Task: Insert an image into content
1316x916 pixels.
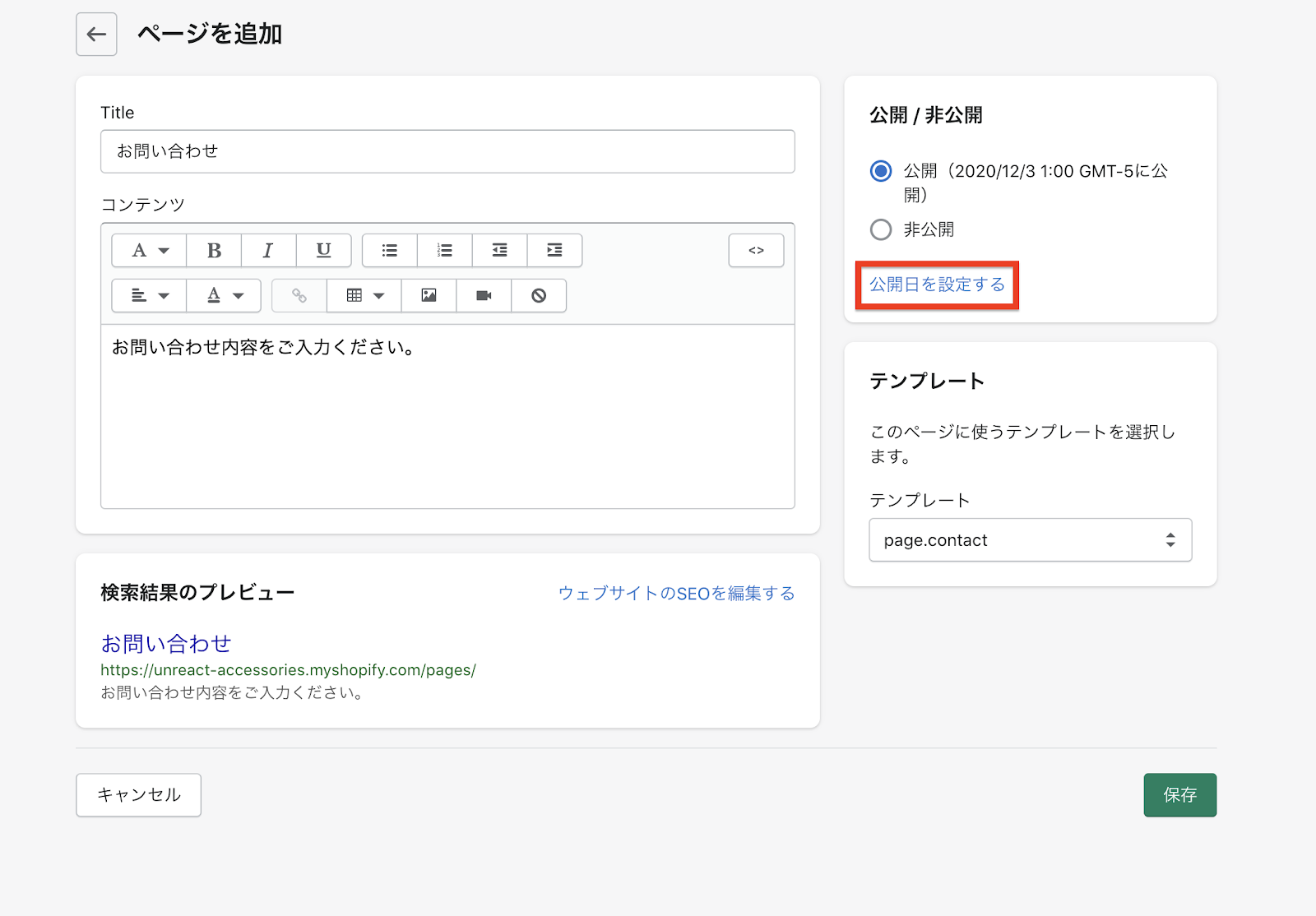Action: pyautogui.click(x=429, y=296)
